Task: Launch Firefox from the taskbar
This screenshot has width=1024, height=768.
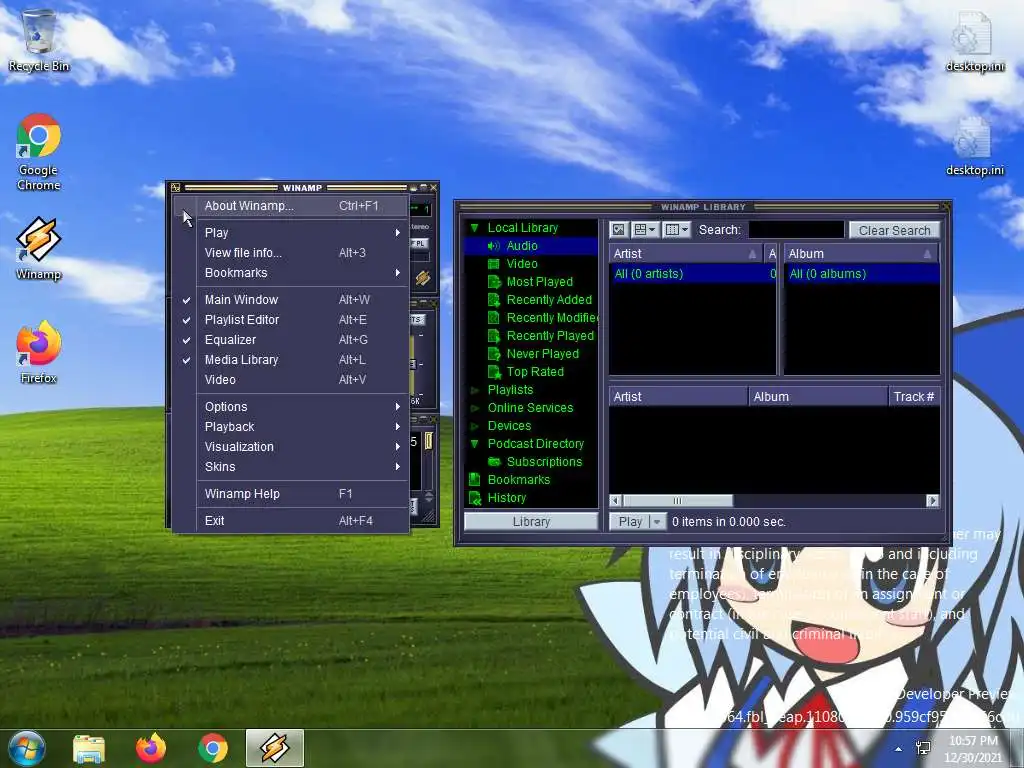Action: point(151,748)
